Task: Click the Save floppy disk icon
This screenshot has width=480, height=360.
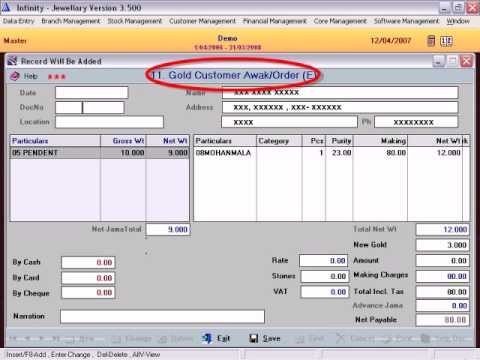Action: [254, 338]
